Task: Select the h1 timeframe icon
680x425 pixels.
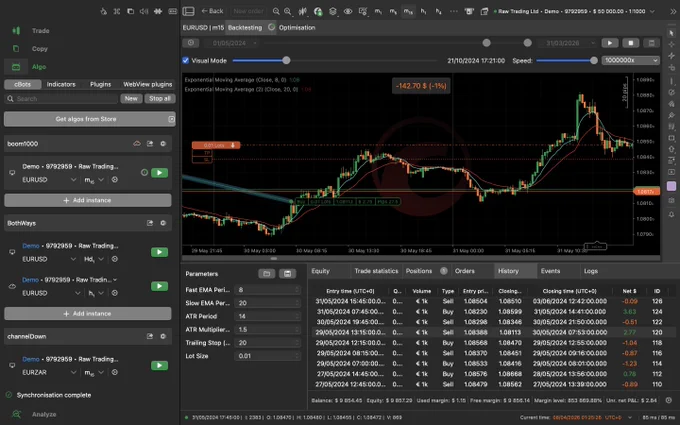Action: 424,11
